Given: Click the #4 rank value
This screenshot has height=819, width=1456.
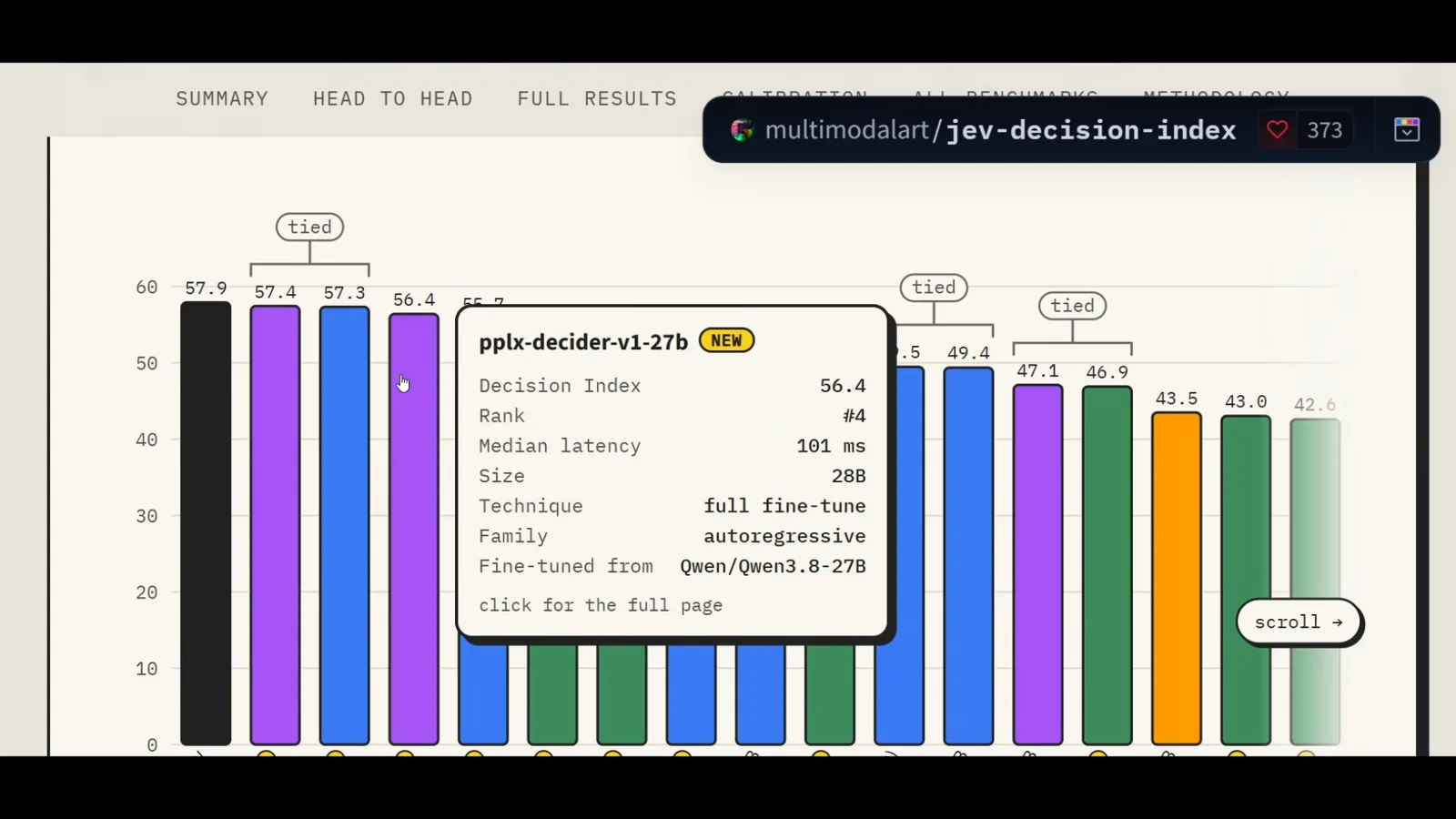Looking at the screenshot, I should [x=854, y=416].
